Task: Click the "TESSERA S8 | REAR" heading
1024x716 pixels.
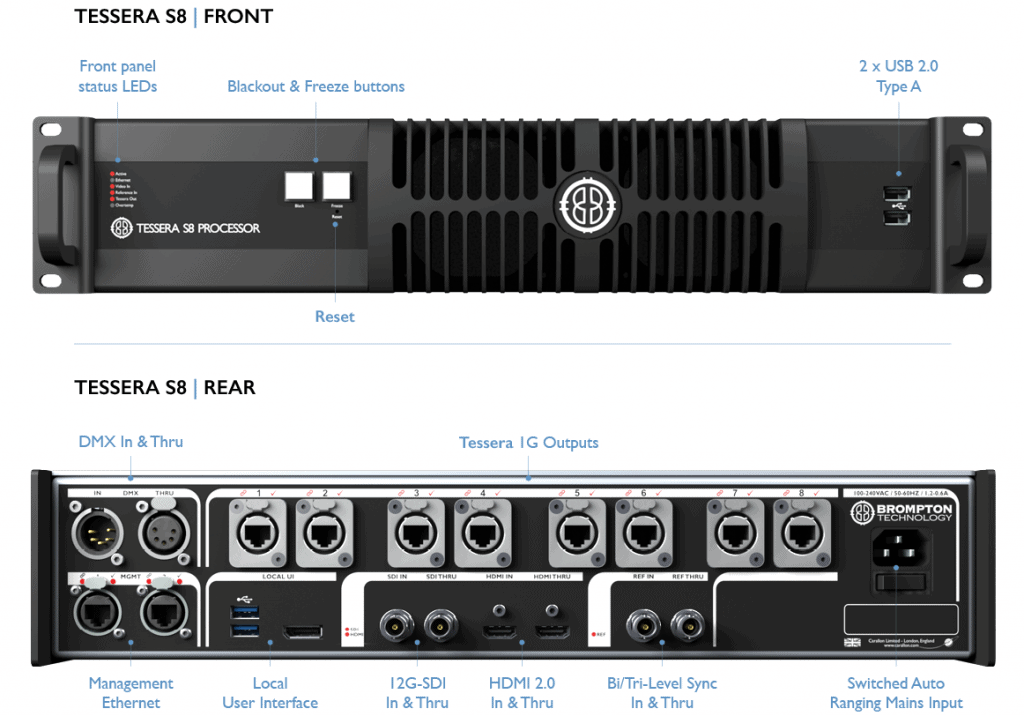Action: (x=165, y=388)
